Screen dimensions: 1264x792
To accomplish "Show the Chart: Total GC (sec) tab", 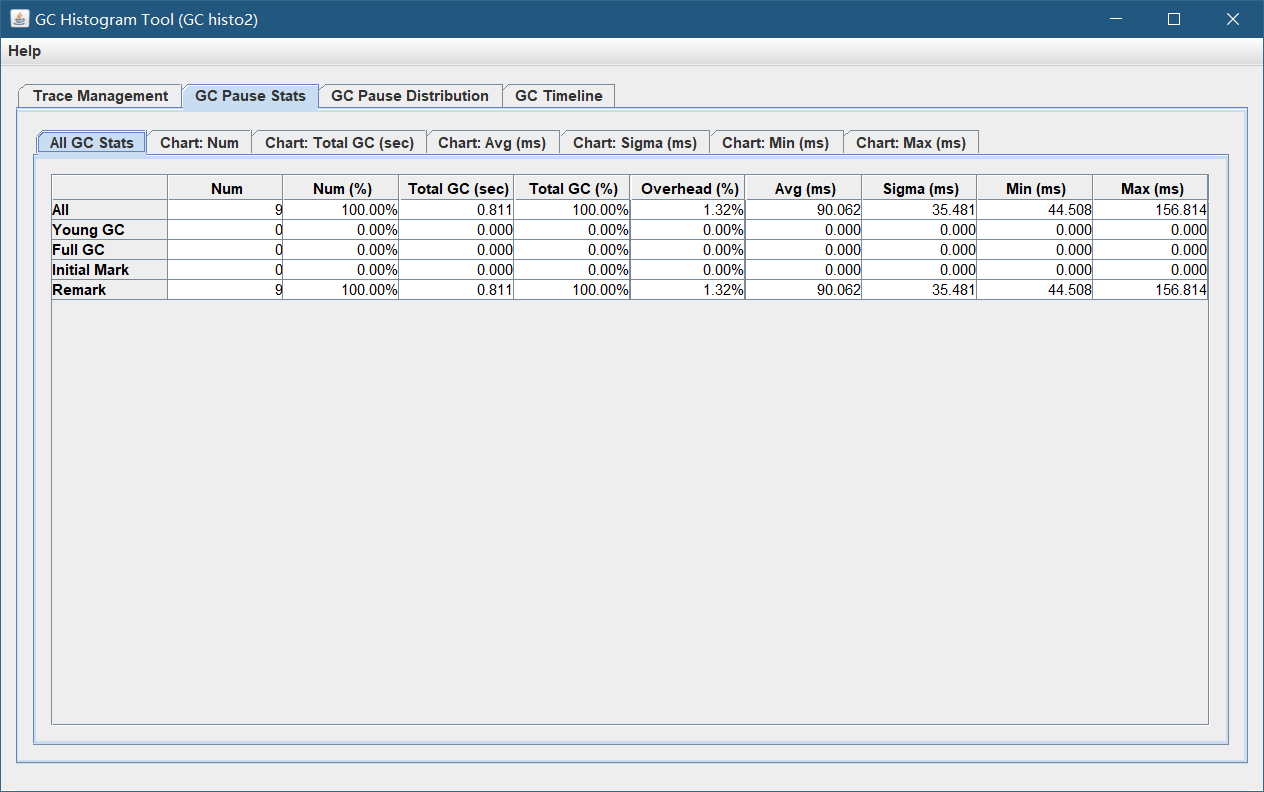I will pyautogui.click(x=339, y=143).
